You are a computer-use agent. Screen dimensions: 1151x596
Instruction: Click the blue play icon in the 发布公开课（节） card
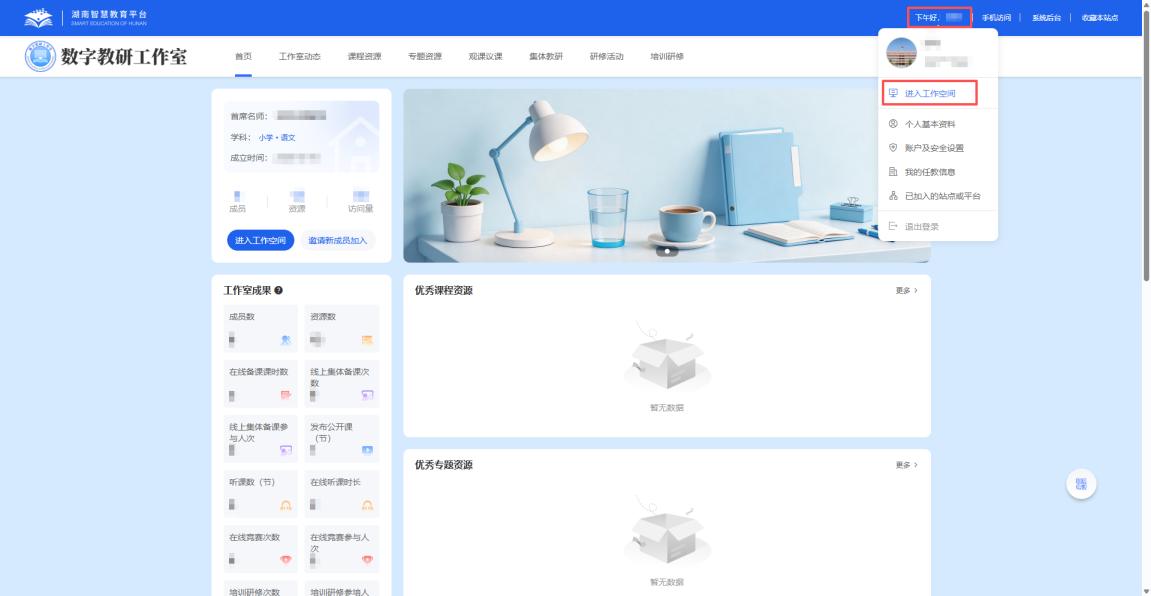[x=367, y=450]
